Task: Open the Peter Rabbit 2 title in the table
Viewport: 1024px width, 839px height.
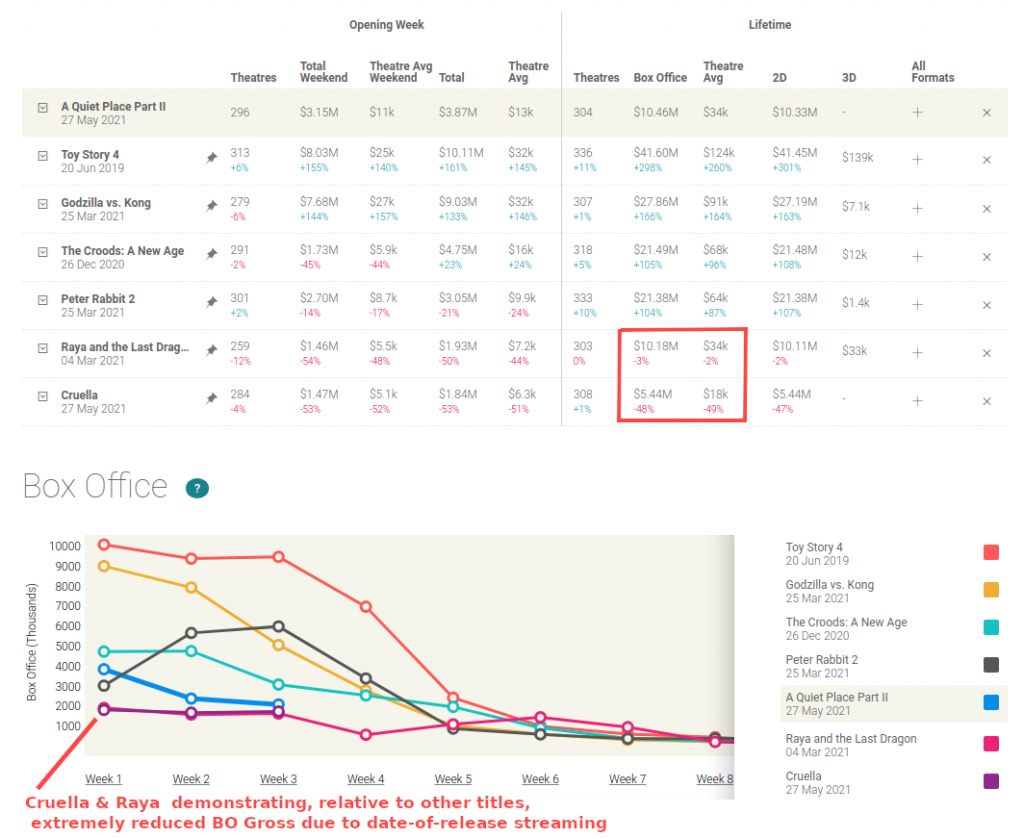Action: tap(98, 299)
